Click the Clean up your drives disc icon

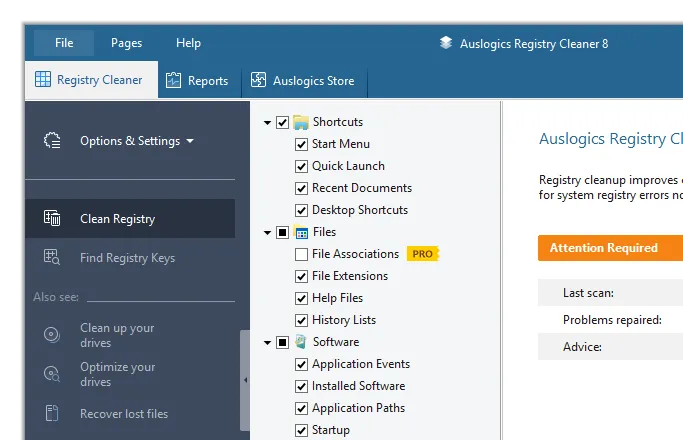(52, 335)
